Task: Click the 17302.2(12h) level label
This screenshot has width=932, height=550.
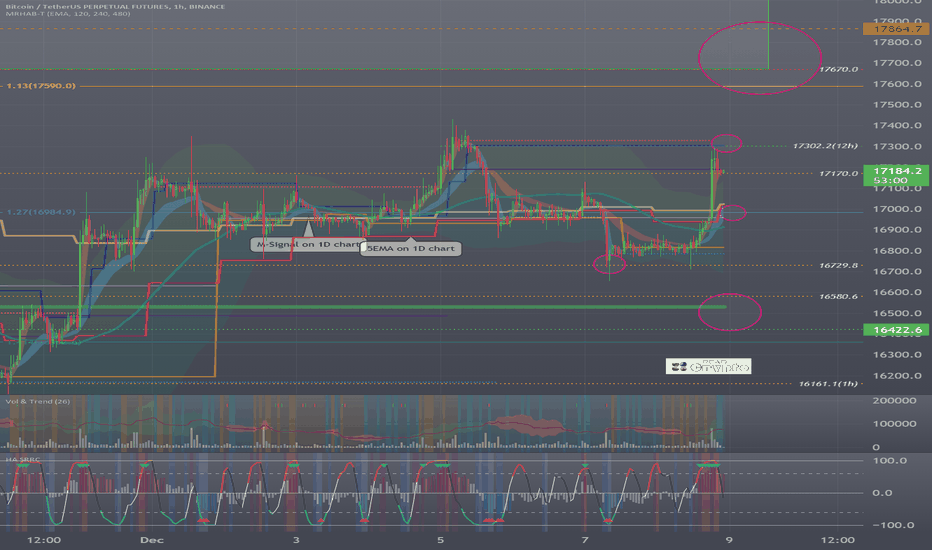Action: 825,146
